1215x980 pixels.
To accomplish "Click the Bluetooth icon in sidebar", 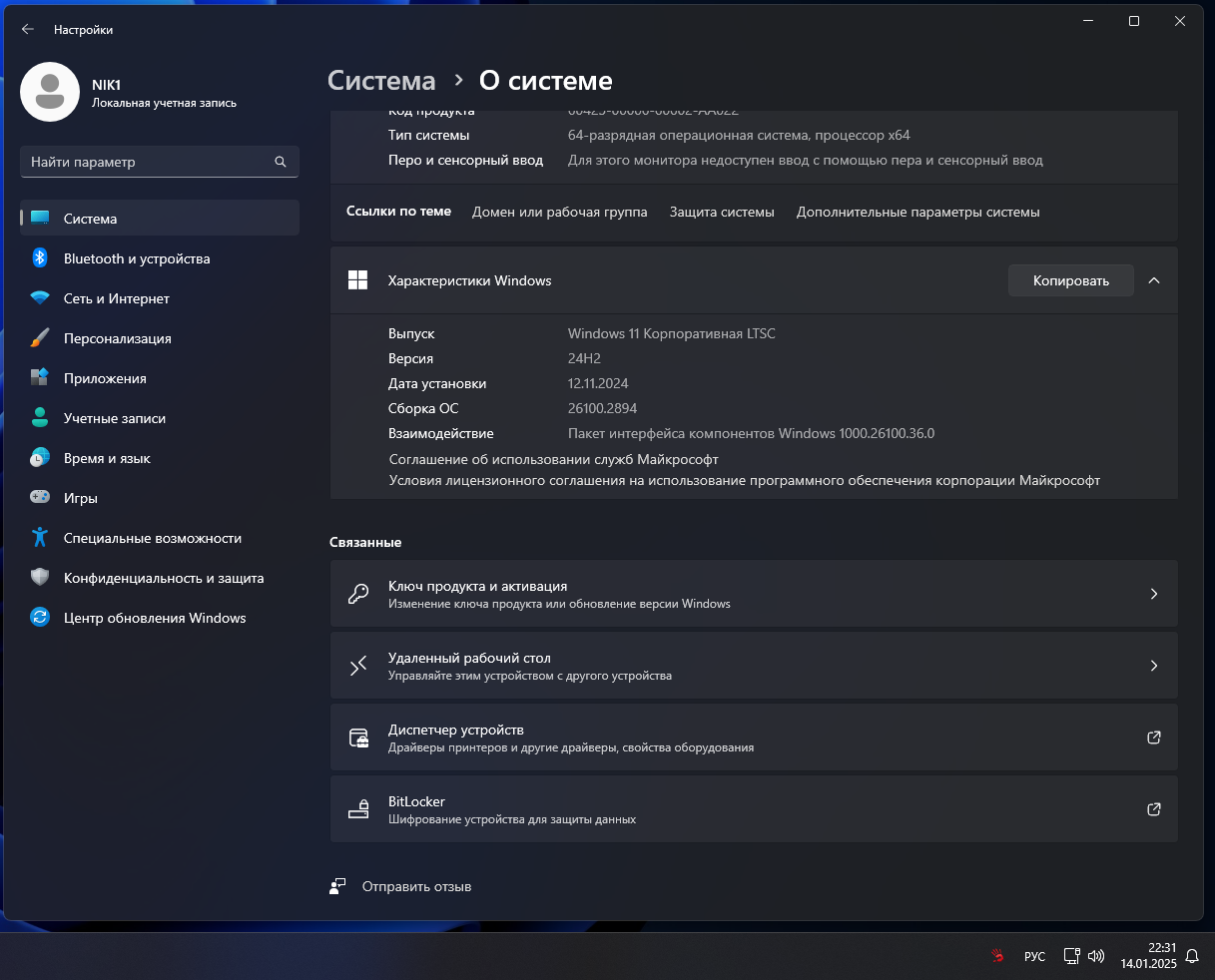I will (40, 257).
